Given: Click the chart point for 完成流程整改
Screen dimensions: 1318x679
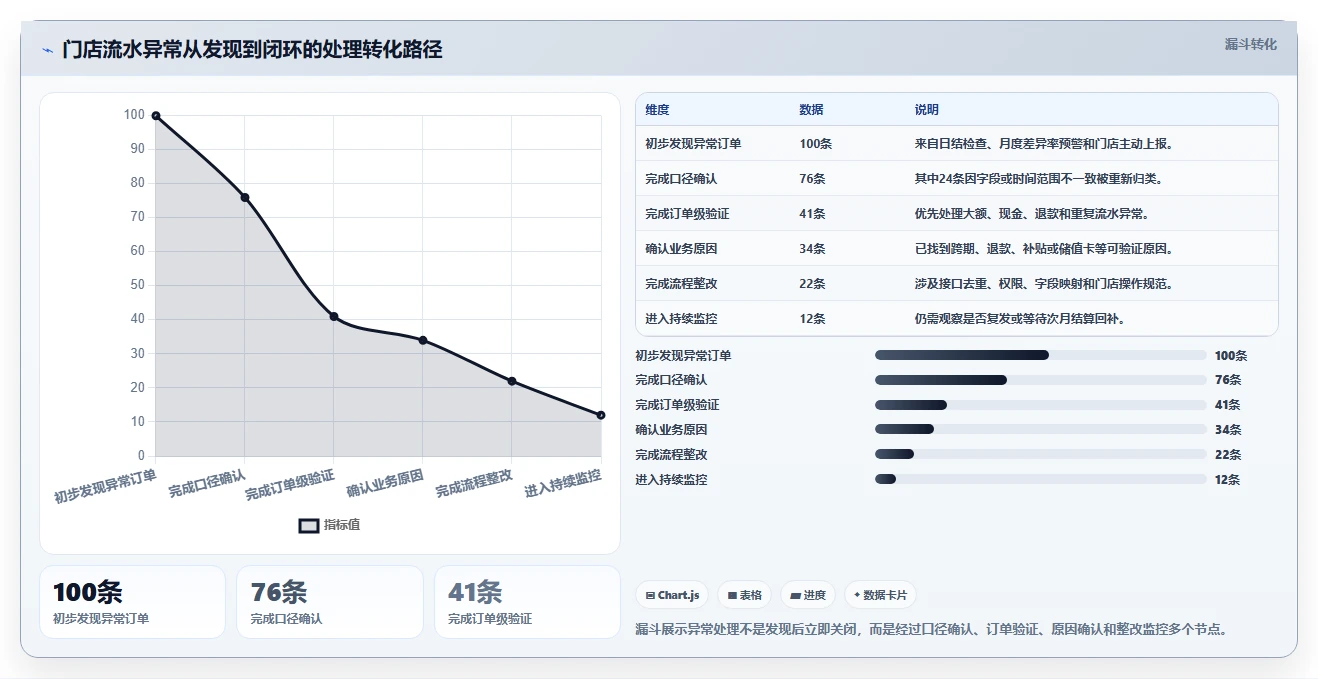Looking at the screenshot, I should (x=512, y=381).
